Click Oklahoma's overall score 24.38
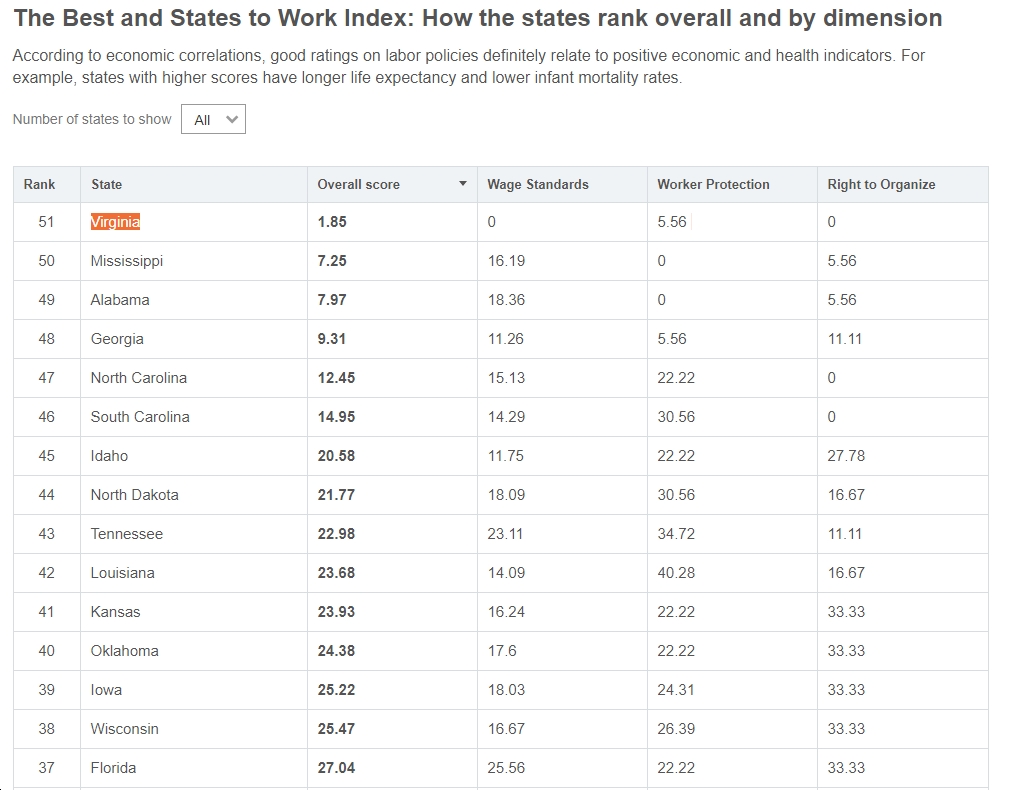 point(336,651)
